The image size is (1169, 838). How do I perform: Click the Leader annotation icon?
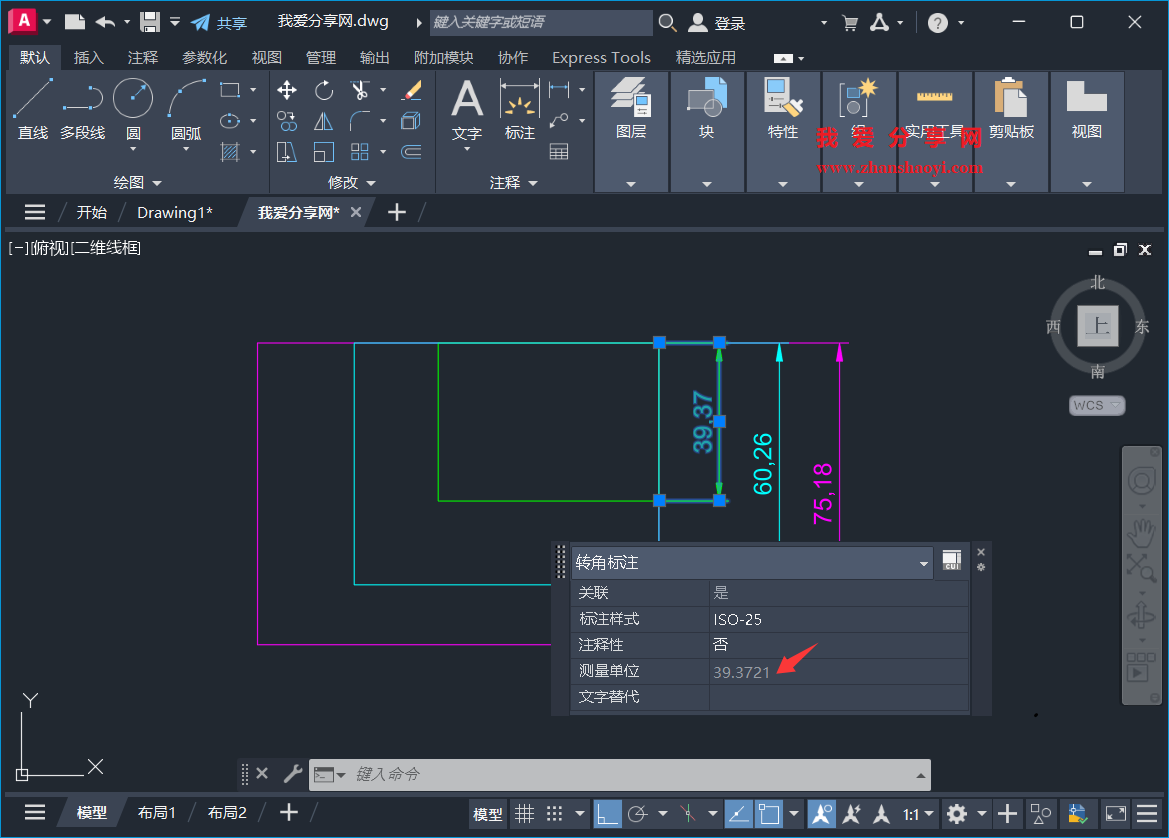click(559, 121)
